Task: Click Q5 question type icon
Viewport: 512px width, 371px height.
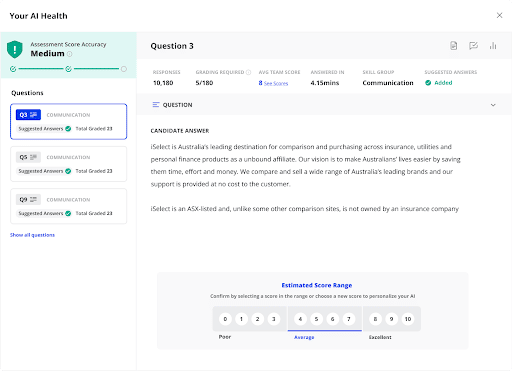Action: click(x=33, y=157)
